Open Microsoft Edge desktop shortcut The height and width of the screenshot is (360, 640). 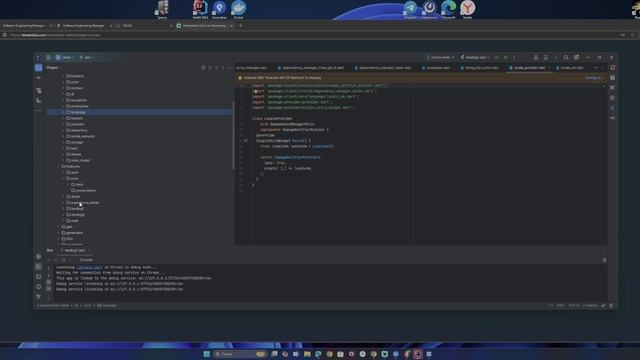click(448, 10)
